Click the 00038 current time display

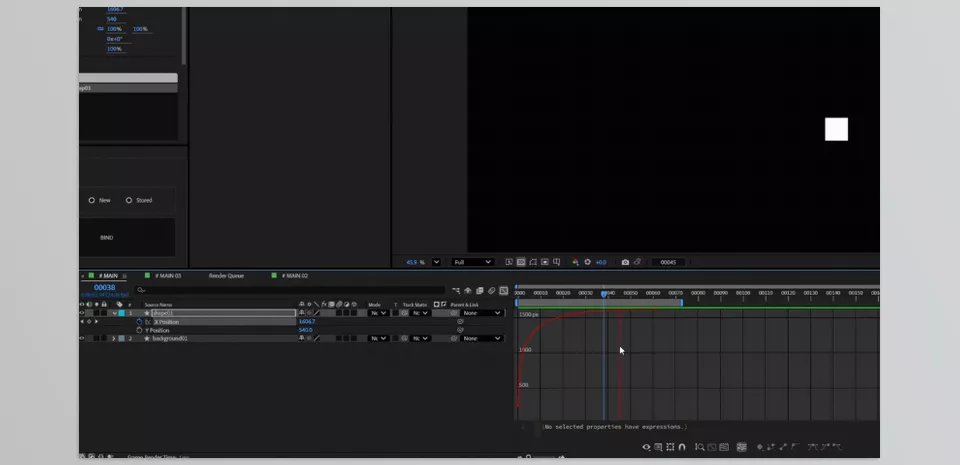104,288
